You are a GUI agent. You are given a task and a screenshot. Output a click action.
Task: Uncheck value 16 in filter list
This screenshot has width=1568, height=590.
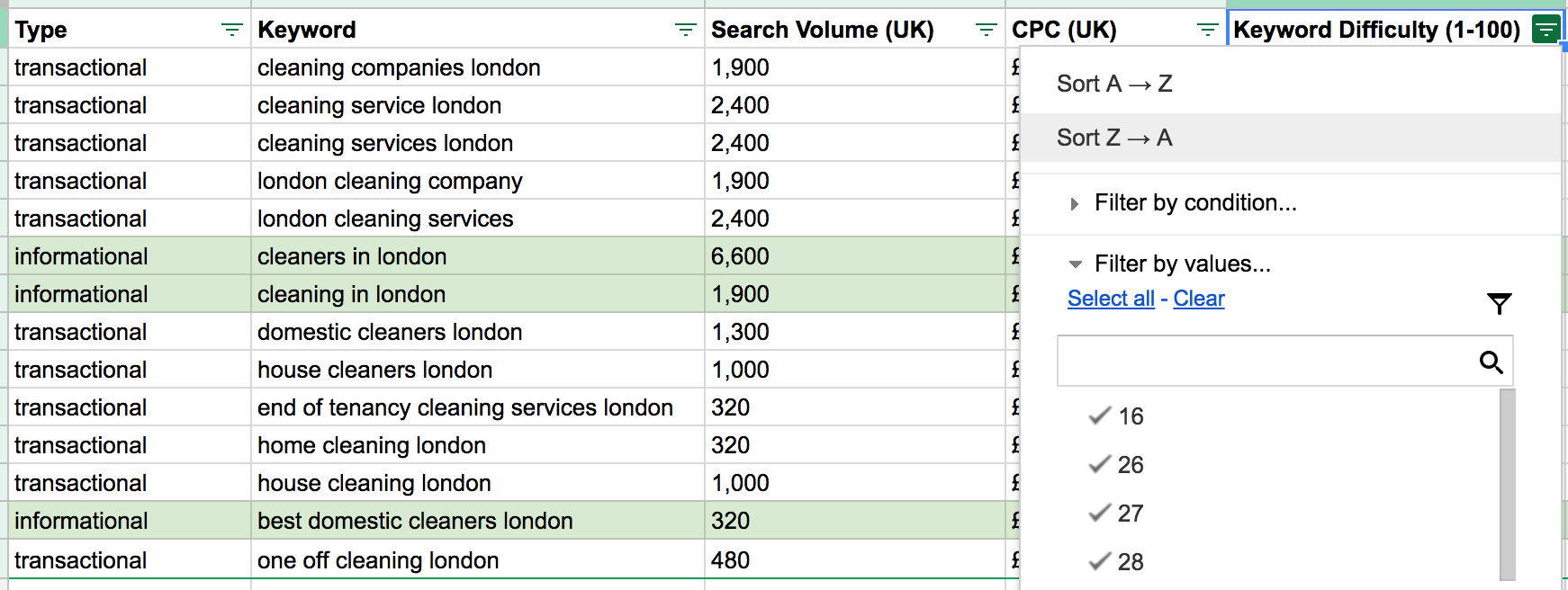(x=1100, y=416)
